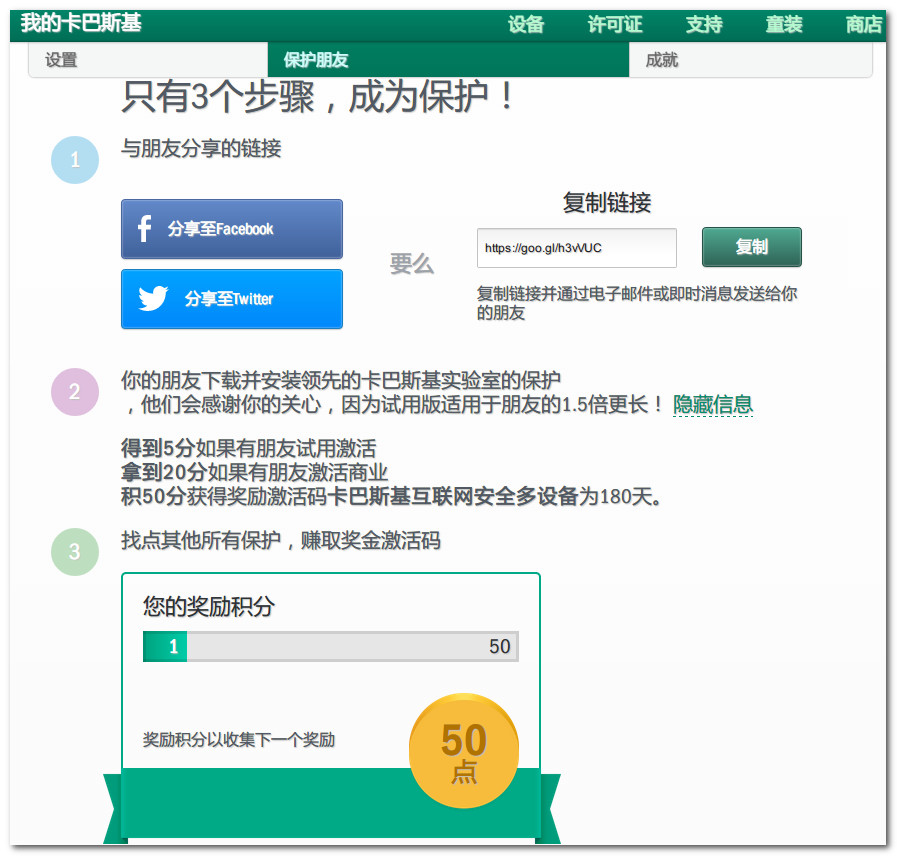Click the 复制链接 heading
Screen dimensions: 897x856
coord(606,203)
